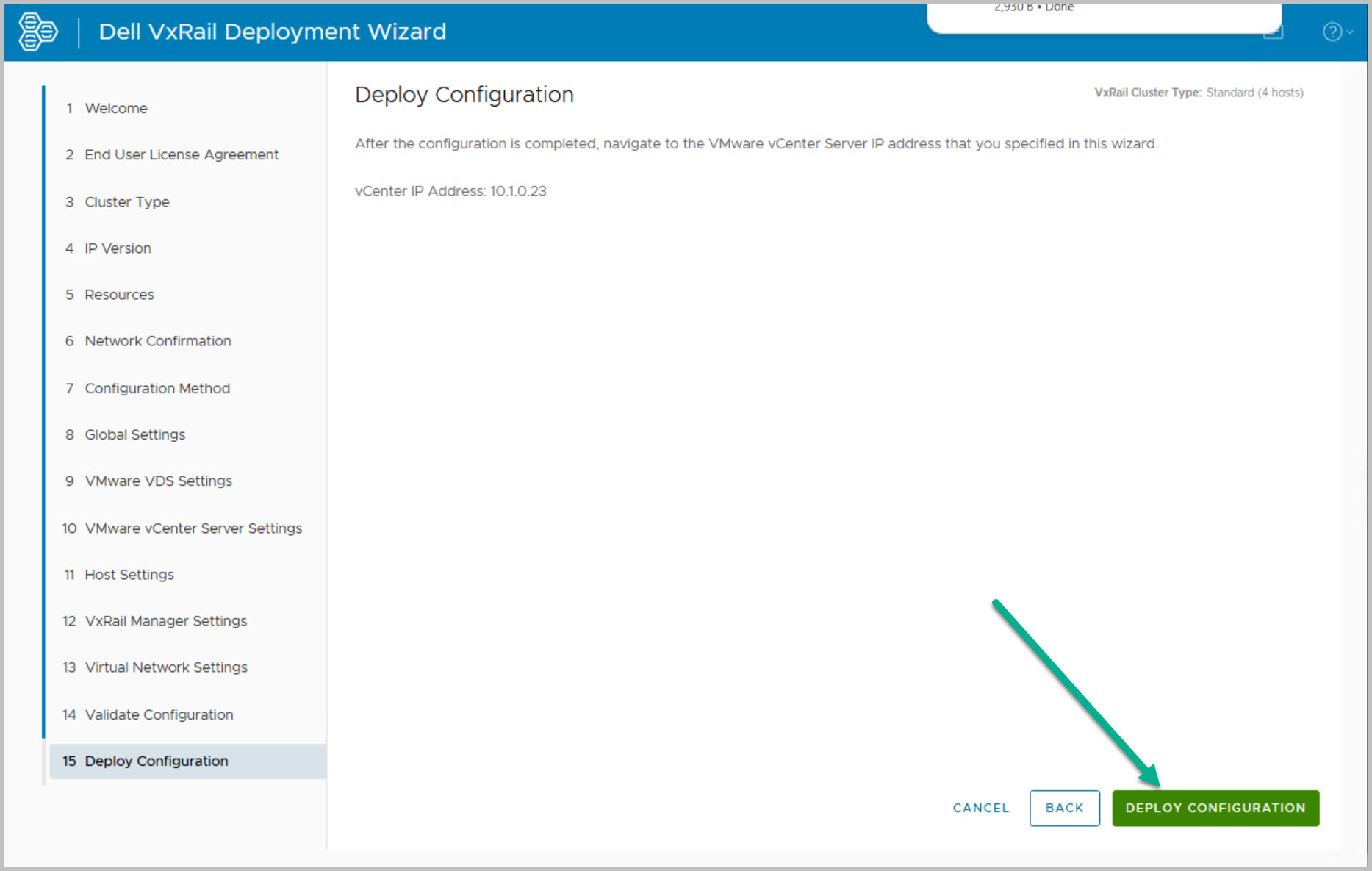Open the help menu icon

pos(1332,32)
